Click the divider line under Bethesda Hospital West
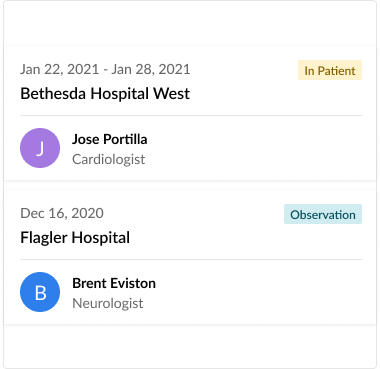 click(191, 115)
